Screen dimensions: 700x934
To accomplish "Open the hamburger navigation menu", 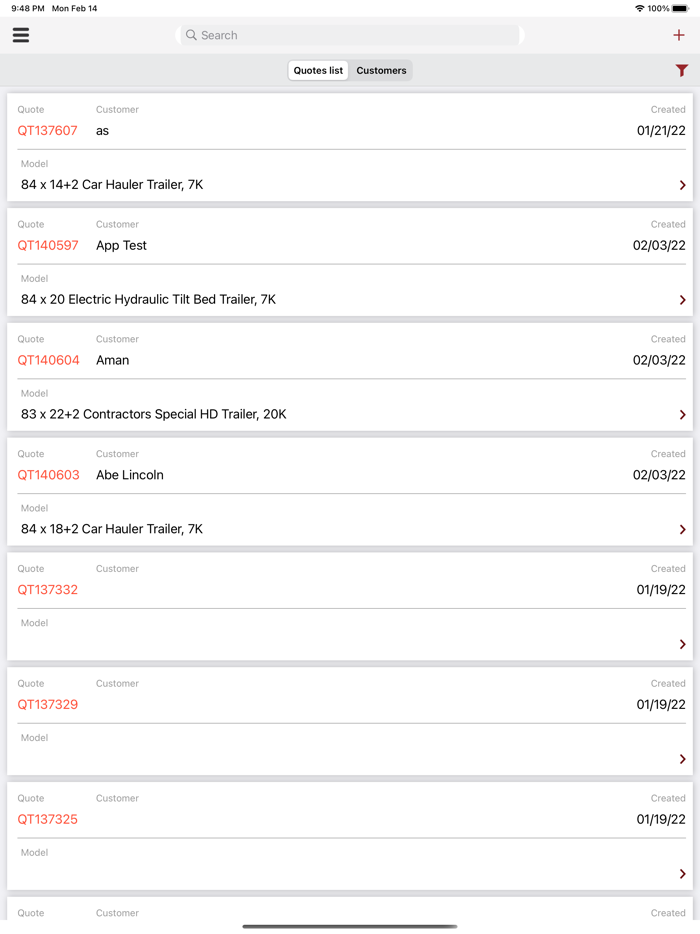I will point(20,34).
